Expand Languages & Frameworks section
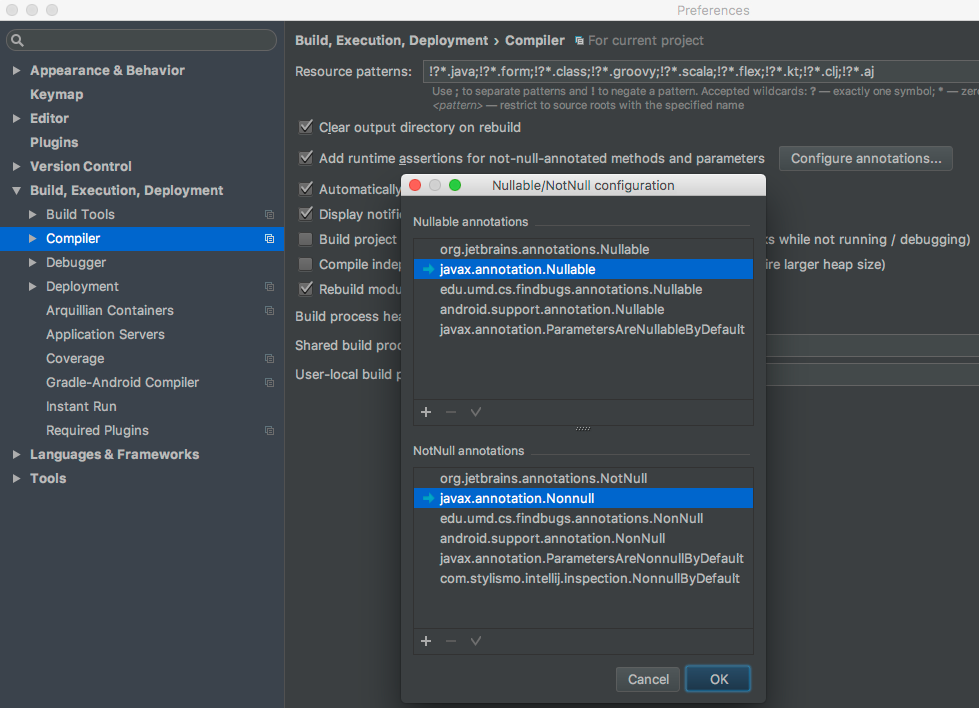979x708 pixels. pos(17,455)
